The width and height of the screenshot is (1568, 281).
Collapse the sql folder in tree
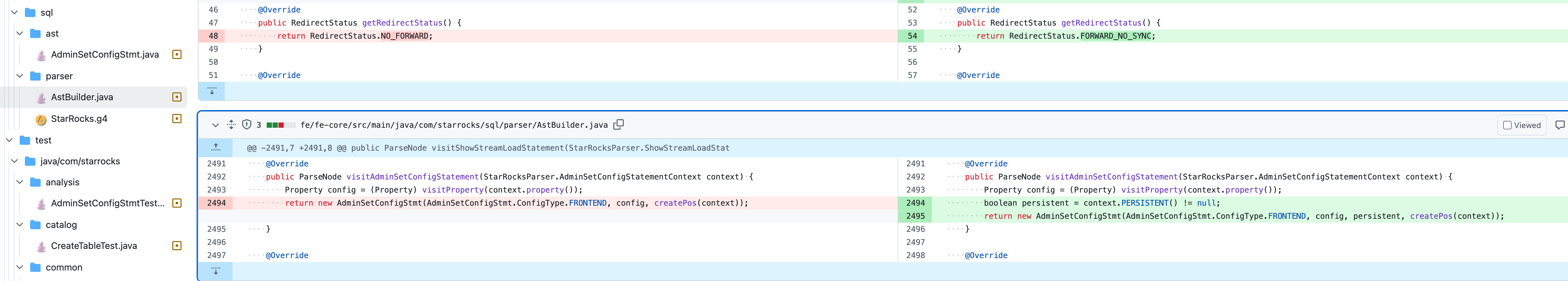[15, 12]
